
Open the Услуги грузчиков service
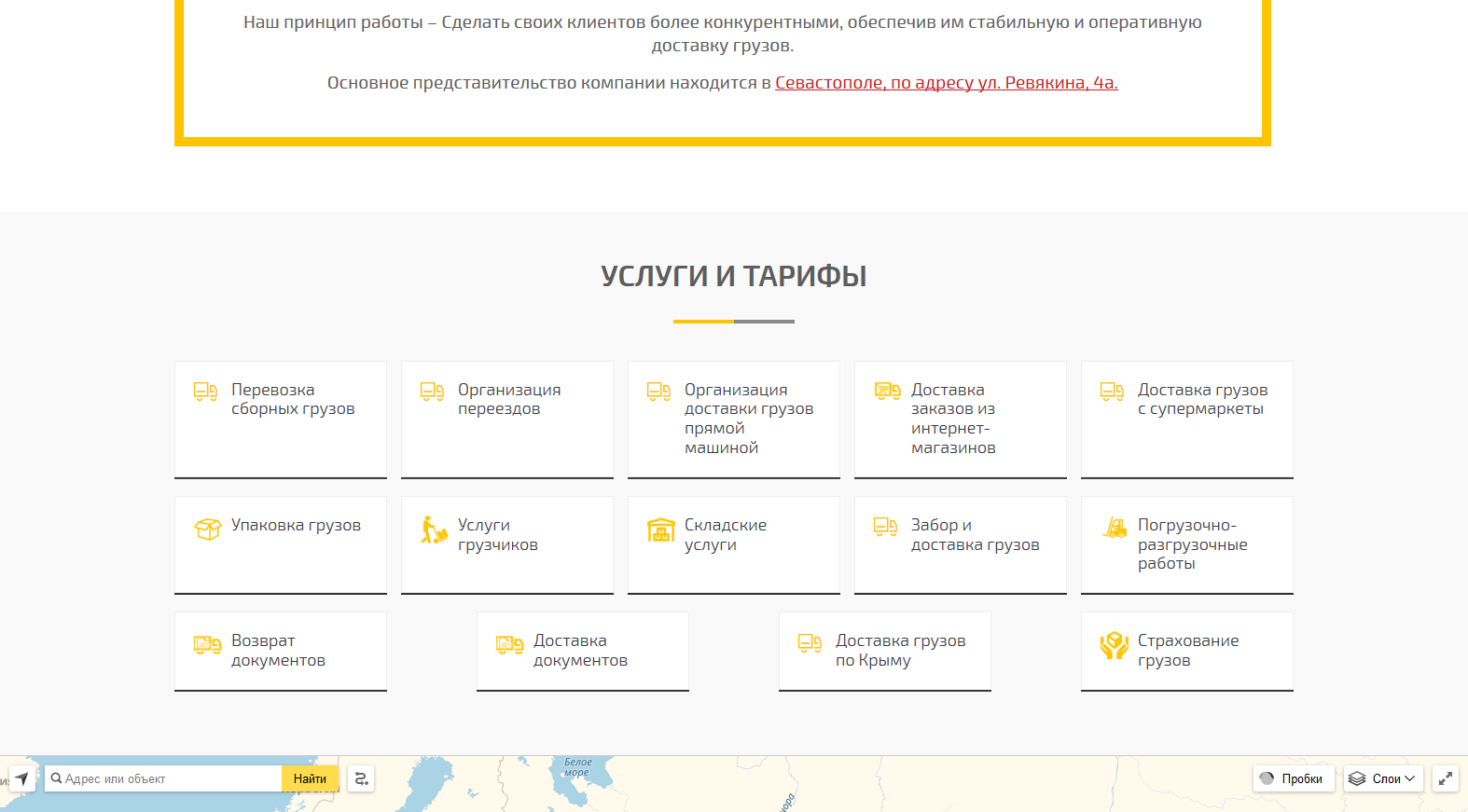[507, 545]
